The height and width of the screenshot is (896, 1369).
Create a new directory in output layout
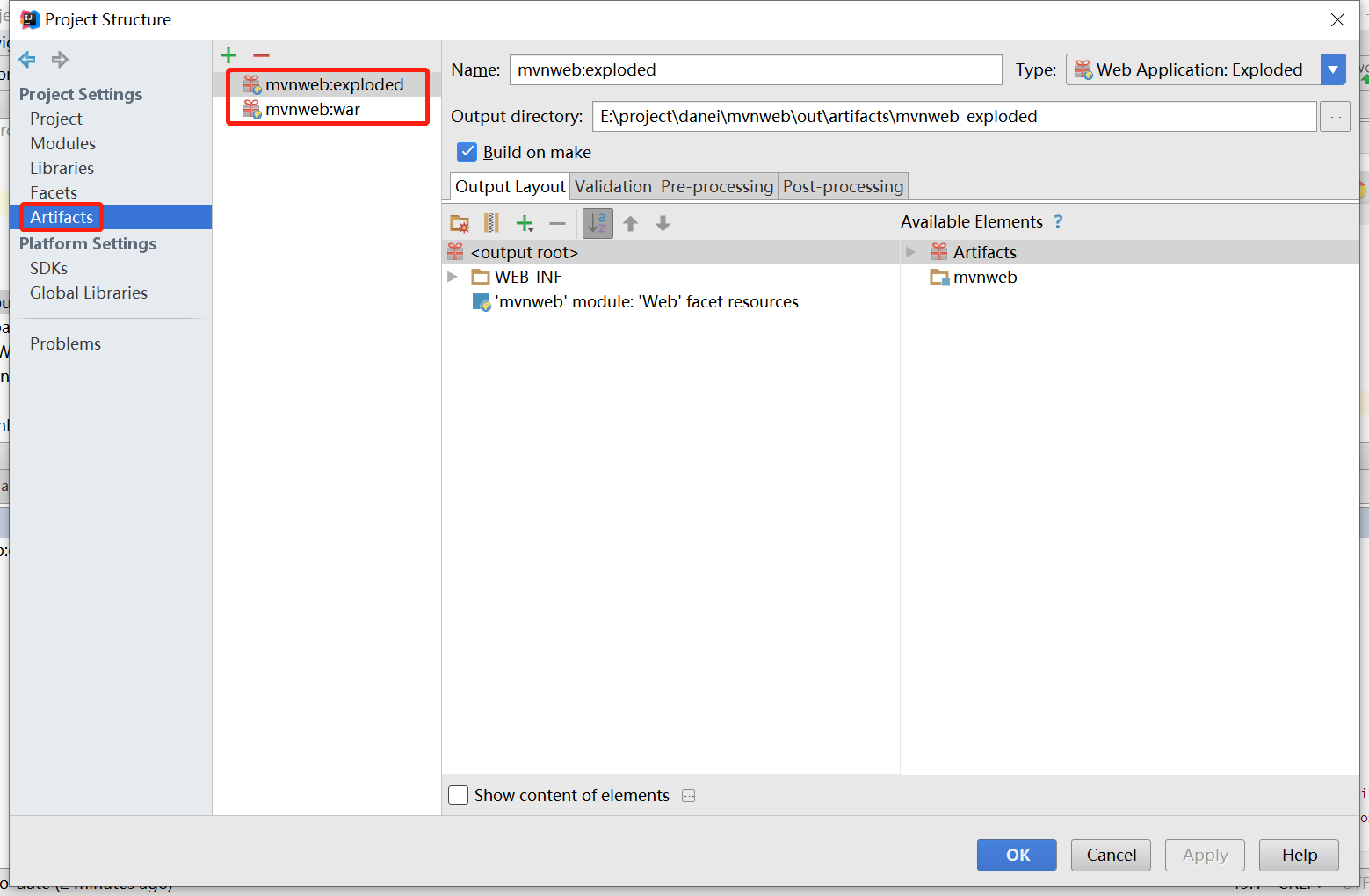click(x=460, y=223)
